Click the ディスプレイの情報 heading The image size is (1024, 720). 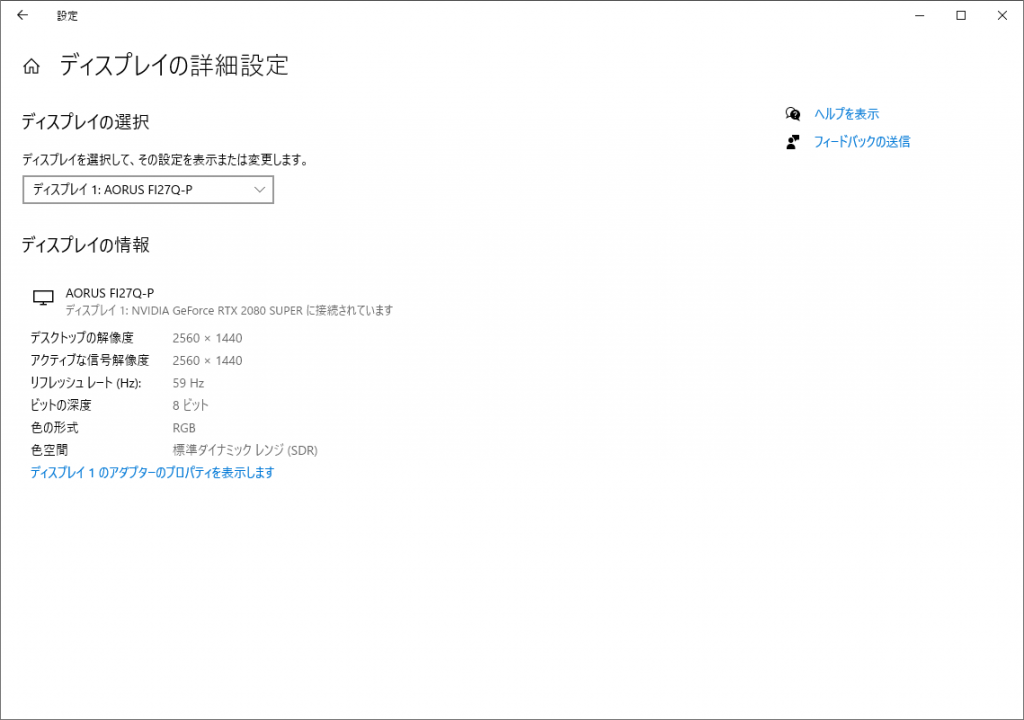pos(86,245)
